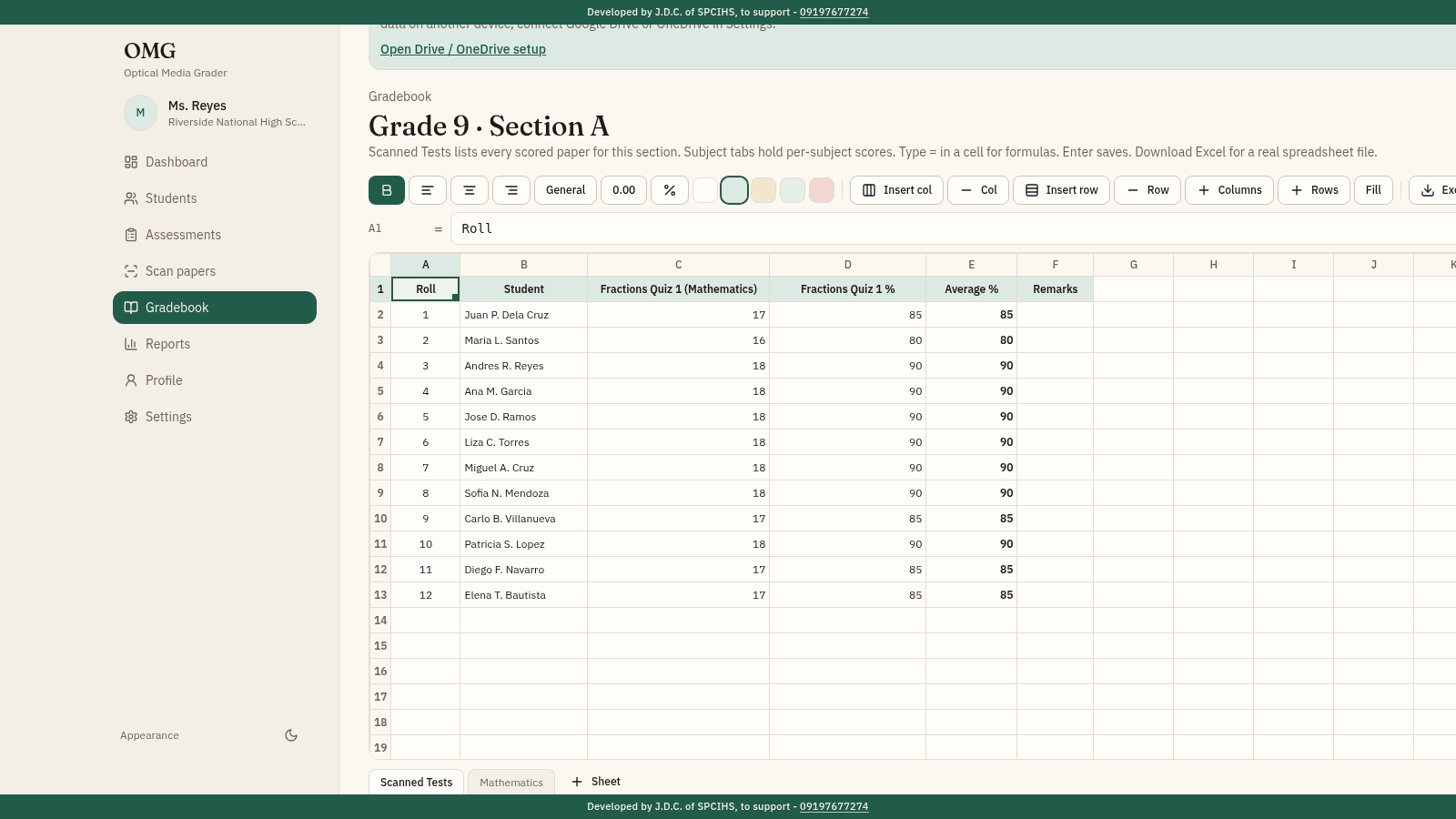This screenshot has width=1456, height=819.
Task: Open Settings page
Action: click(215, 417)
